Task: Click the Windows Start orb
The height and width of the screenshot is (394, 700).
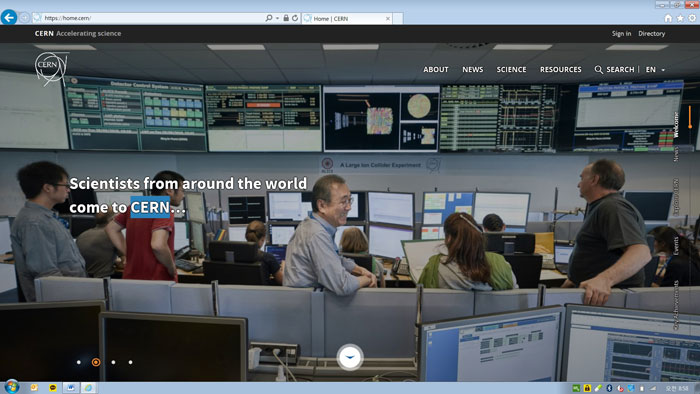Action: click(12, 387)
